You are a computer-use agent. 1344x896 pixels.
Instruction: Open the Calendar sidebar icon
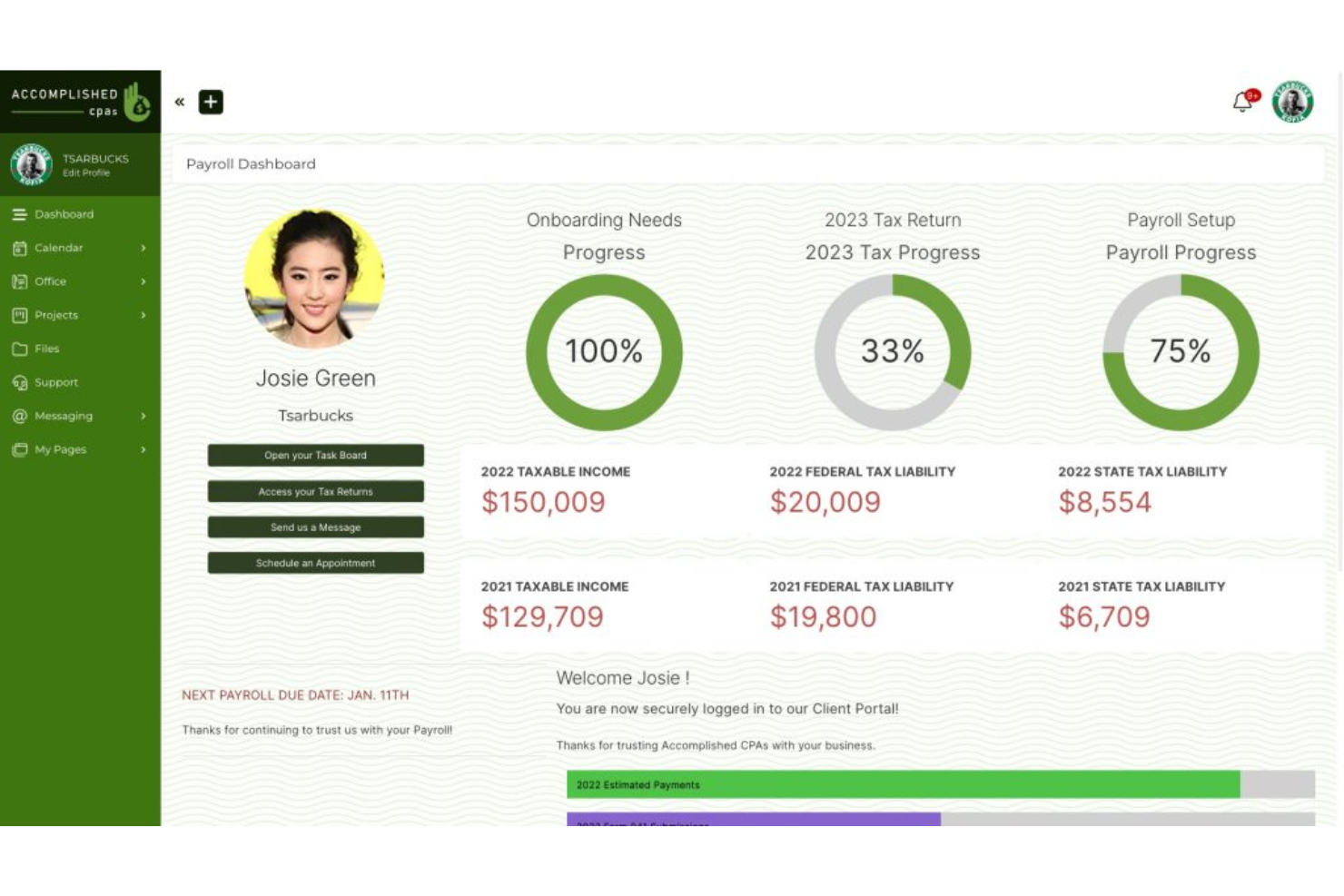pyautogui.click(x=20, y=248)
